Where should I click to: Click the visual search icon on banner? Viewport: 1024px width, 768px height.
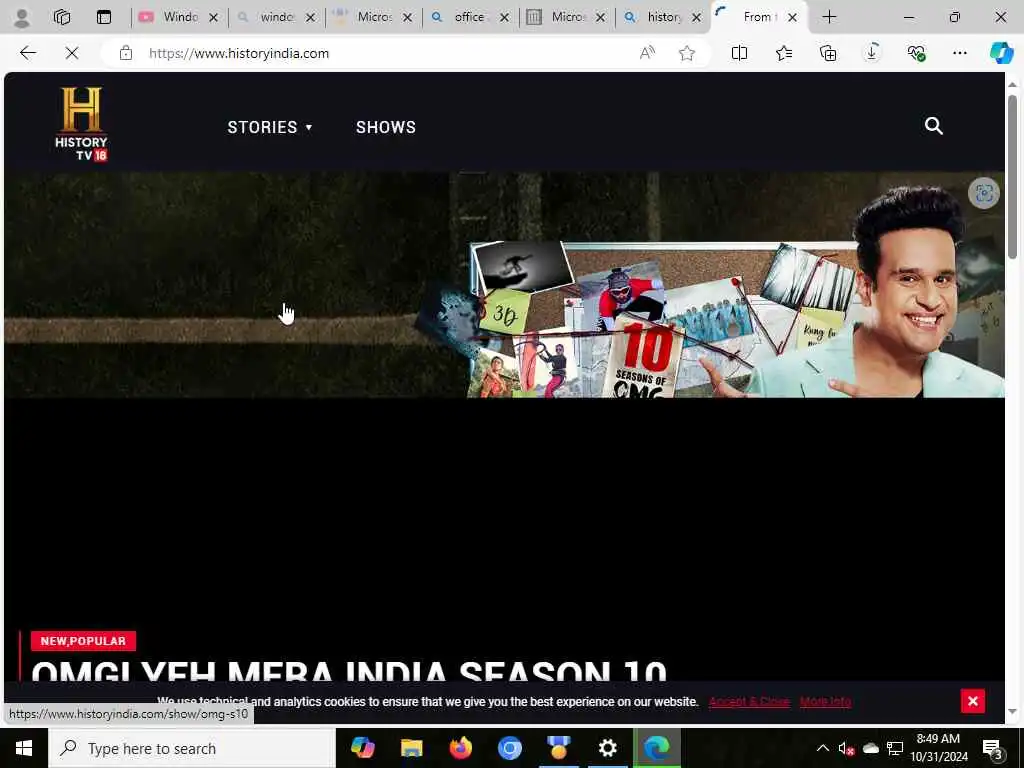click(x=984, y=193)
